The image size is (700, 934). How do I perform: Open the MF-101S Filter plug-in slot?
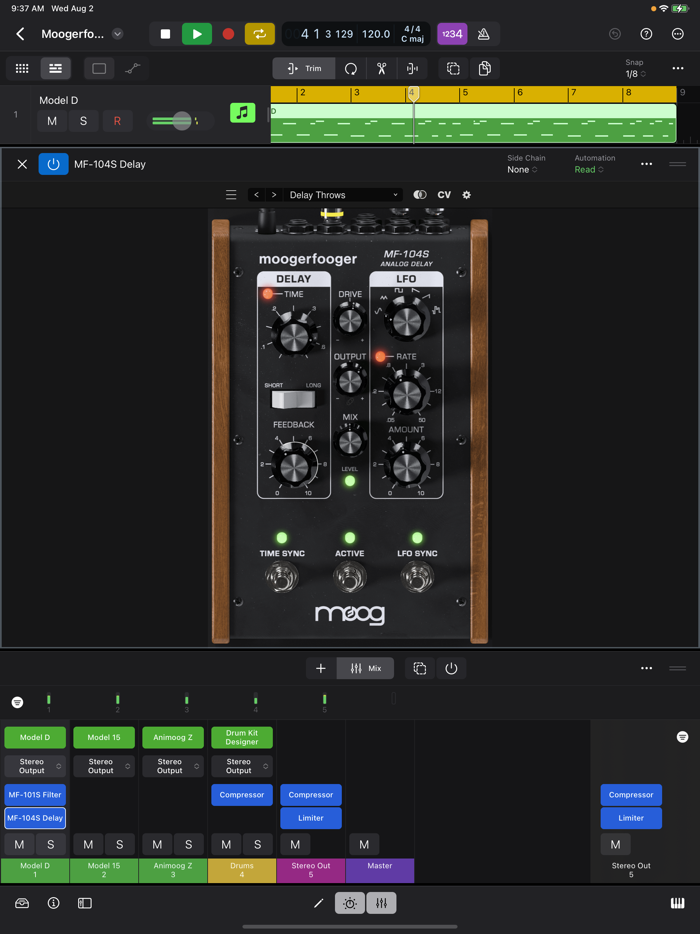35,795
